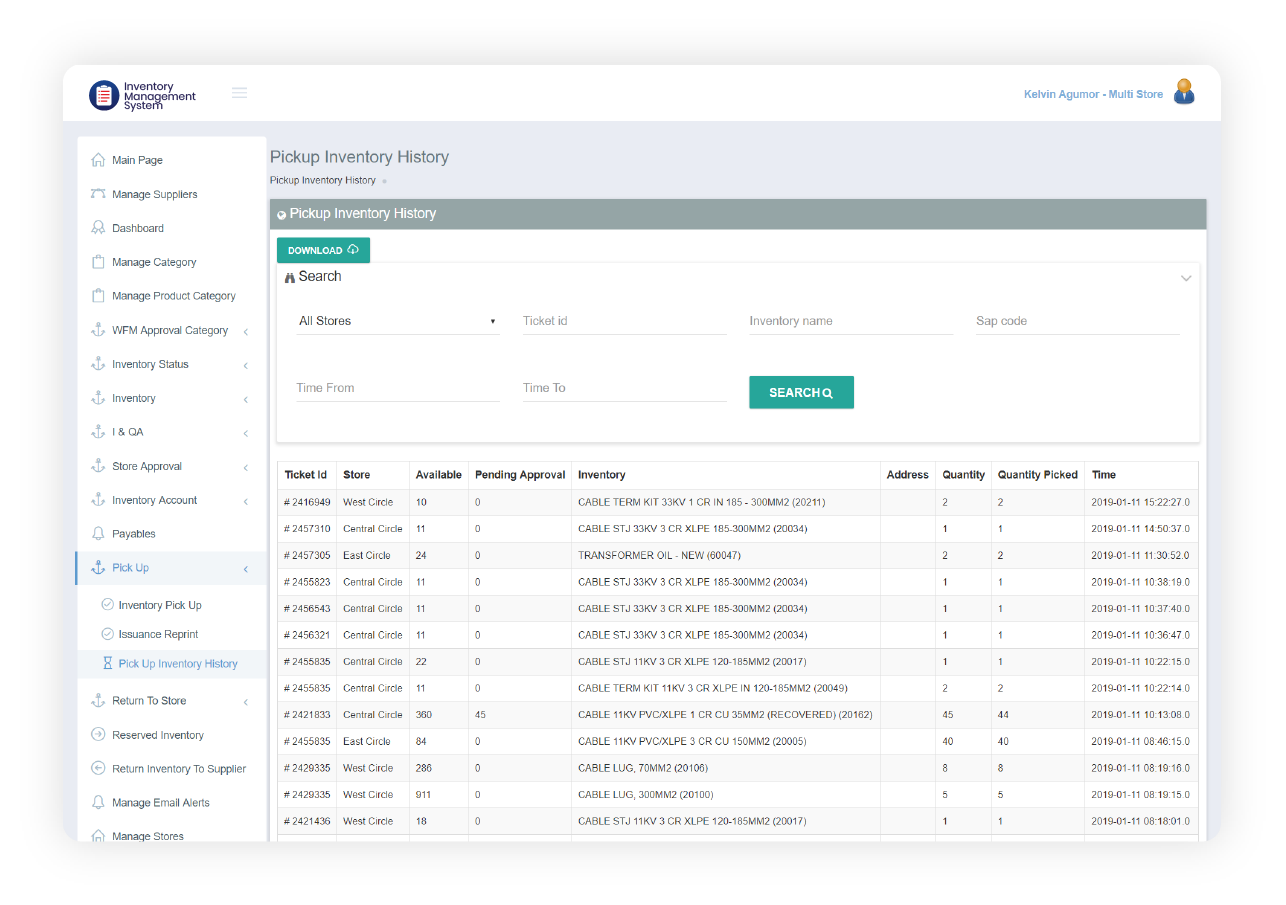The width and height of the screenshot is (1286, 905).
Task: Click the Ticket id input field
Action: pyautogui.click(x=624, y=321)
